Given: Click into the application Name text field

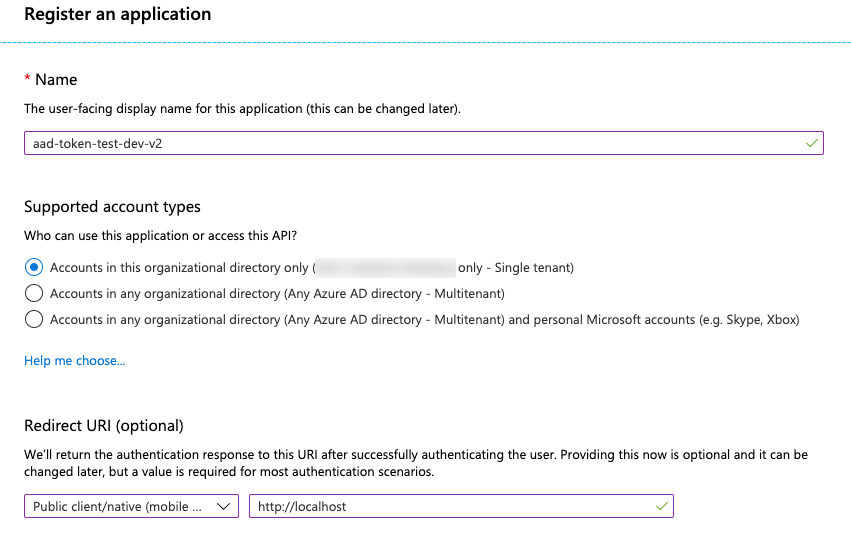Looking at the screenshot, I should point(400,144).
